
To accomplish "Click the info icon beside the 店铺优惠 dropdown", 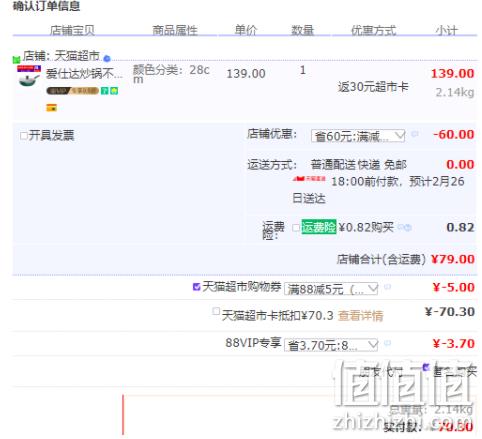I will pos(414,134).
